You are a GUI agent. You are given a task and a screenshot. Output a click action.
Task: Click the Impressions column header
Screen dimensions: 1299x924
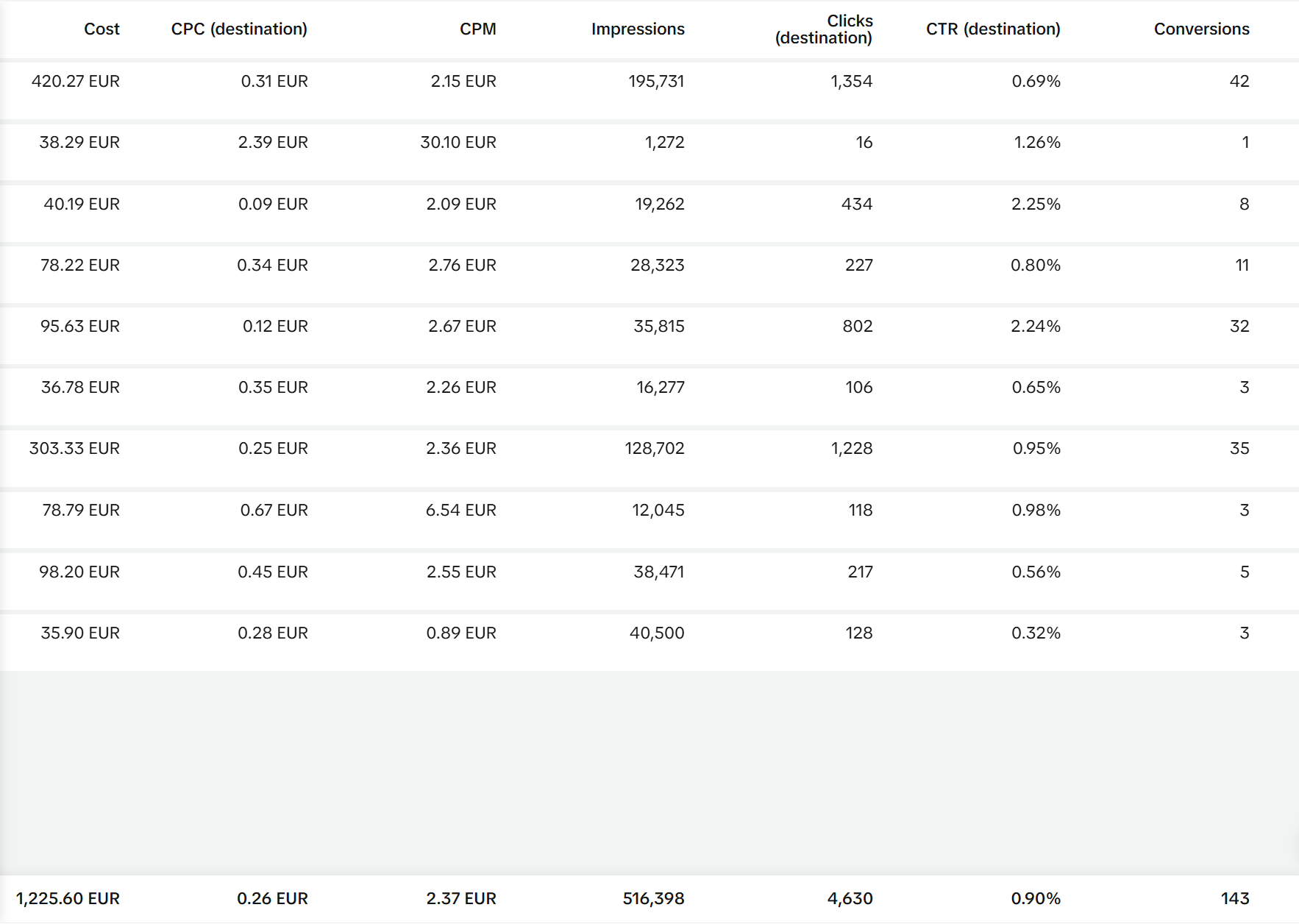(x=638, y=29)
